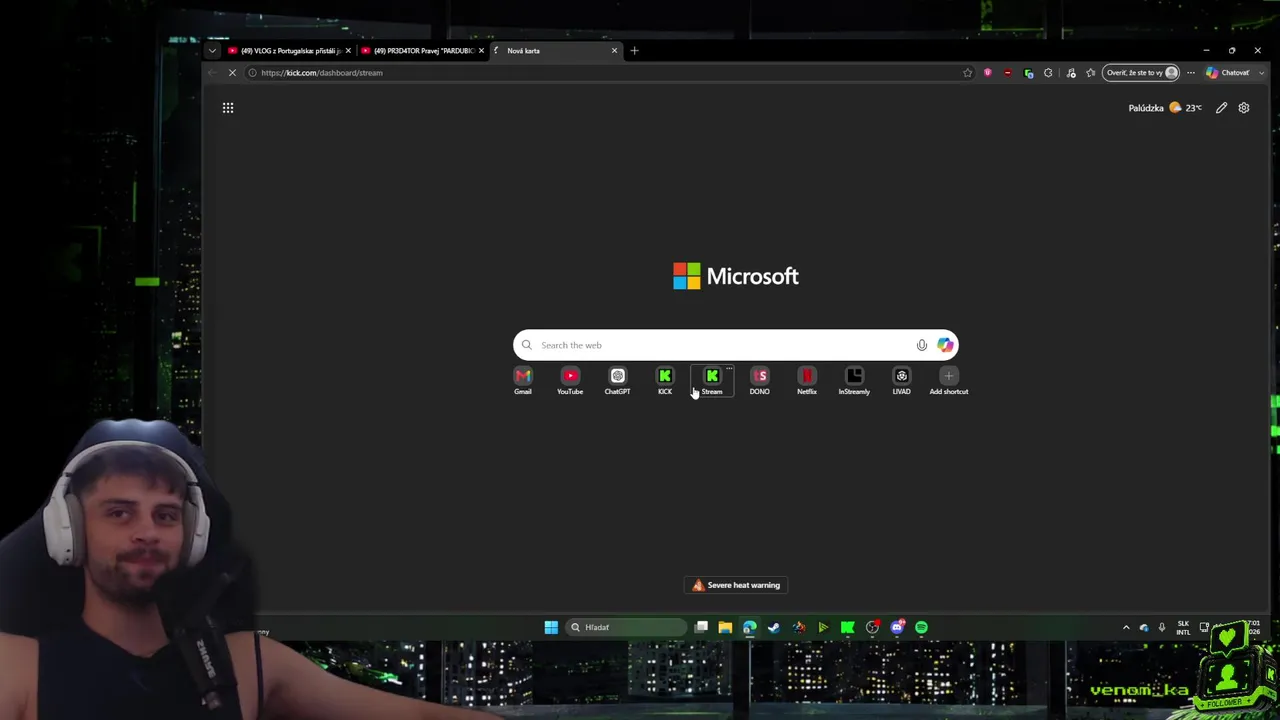
Task: Open the pink shield extension icon
Action: click(x=988, y=73)
